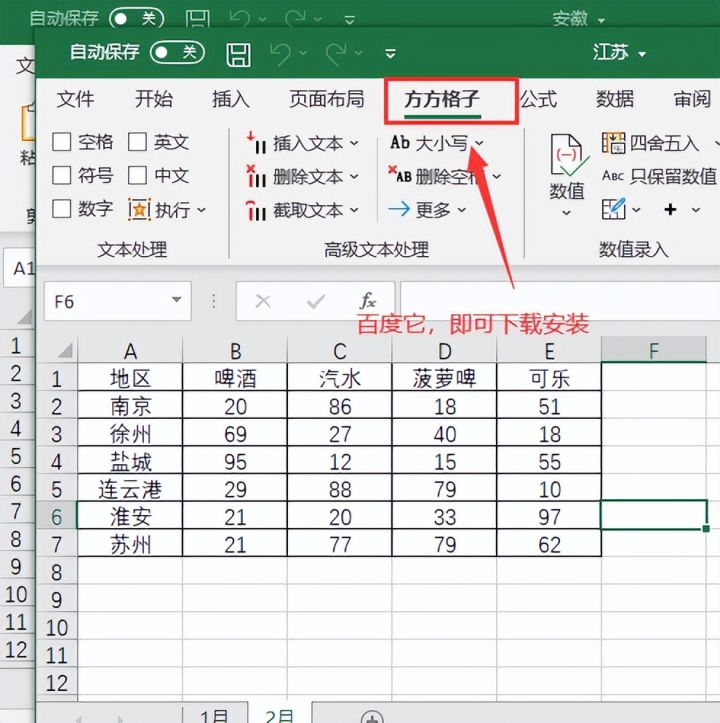Click the formula bar input area

click(x=560, y=301)
